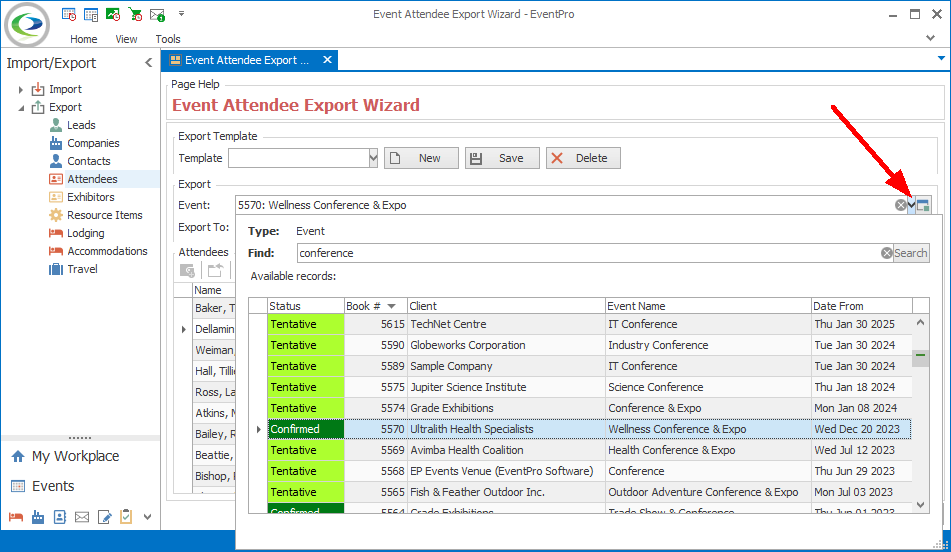This screenshot has width=951, height=552.
Task: Click the factory icon in bottom navigation strip
Action: pos(38,517)
